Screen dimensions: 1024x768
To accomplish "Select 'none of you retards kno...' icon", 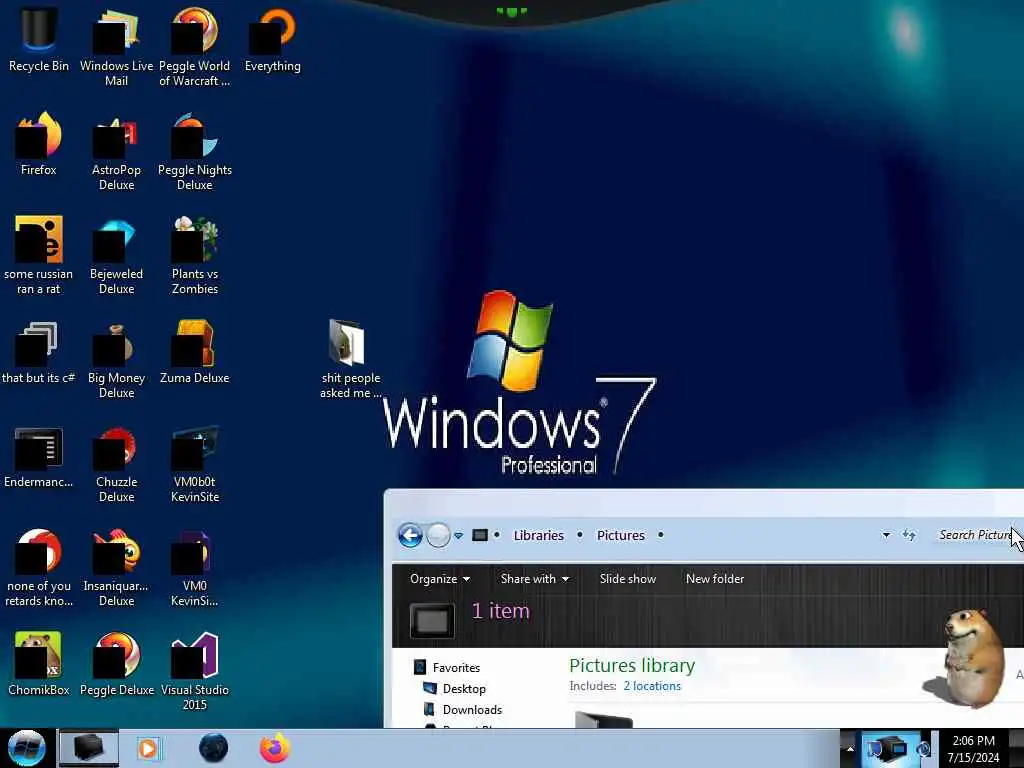I will [x=39, y=568].
